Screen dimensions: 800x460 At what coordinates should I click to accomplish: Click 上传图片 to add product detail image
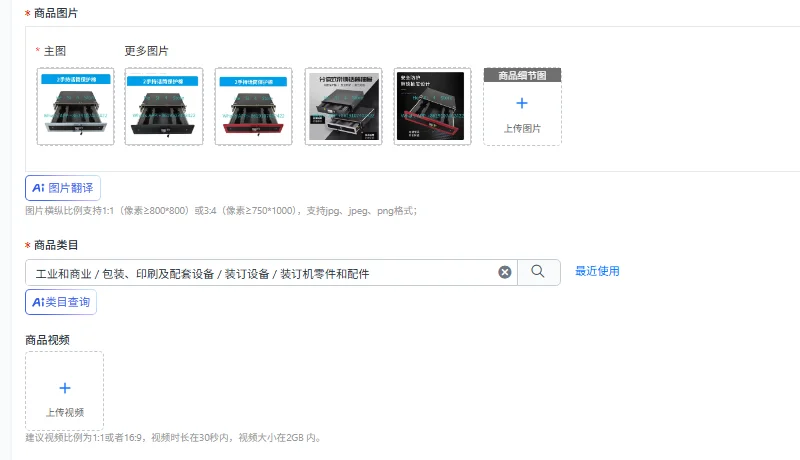pyautogui.click(x=522, y=129)
